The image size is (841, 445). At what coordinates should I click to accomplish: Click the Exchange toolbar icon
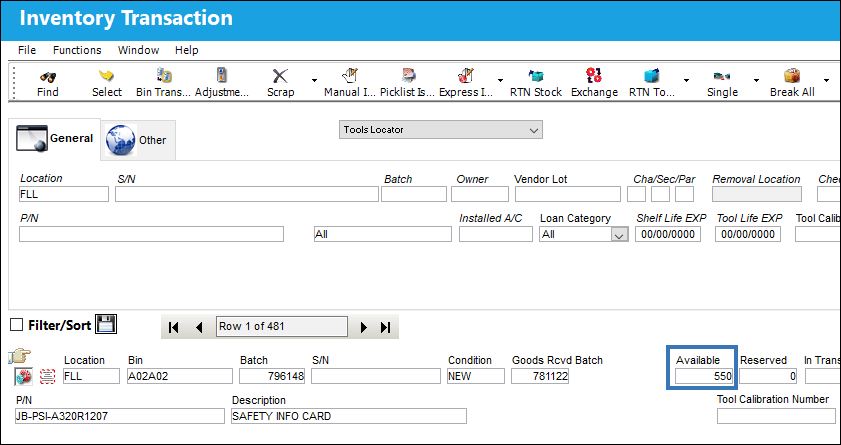pos(594,83)
